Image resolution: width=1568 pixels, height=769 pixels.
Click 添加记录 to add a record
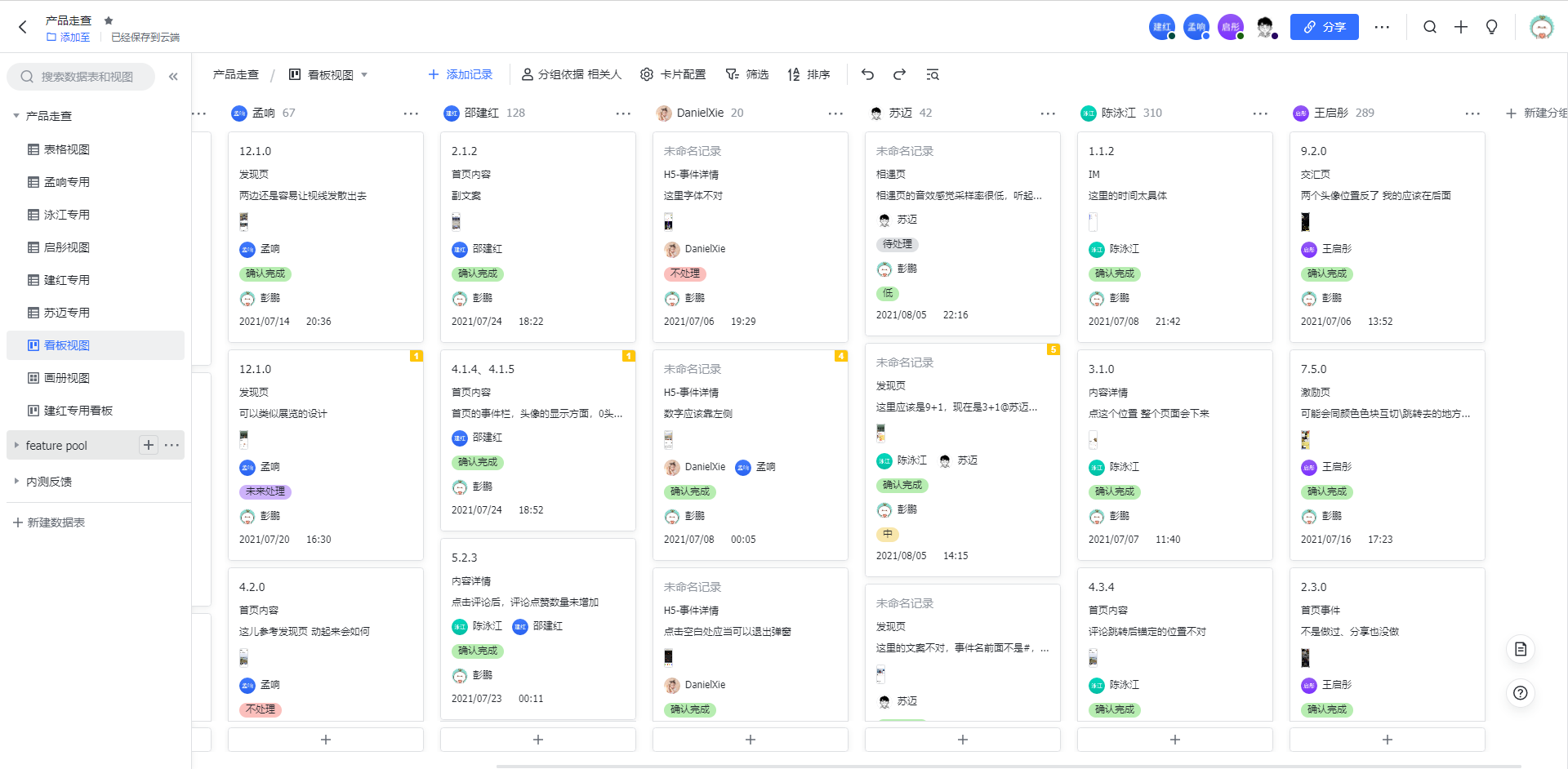click(461, 74)
